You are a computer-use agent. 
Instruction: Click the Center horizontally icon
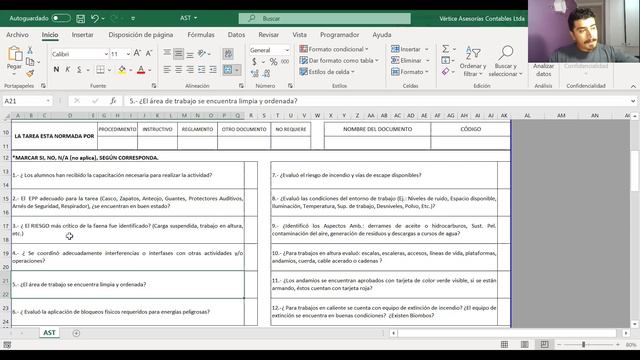pyautogui.click(x=178, y=70)
